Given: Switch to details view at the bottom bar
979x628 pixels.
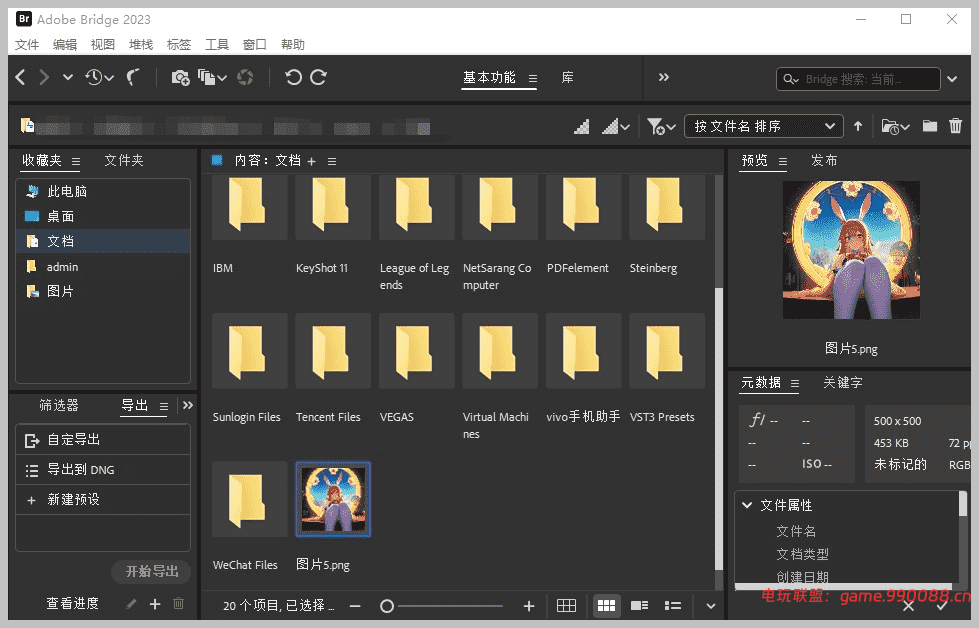Looking at the screenshot, I should 639,605.
